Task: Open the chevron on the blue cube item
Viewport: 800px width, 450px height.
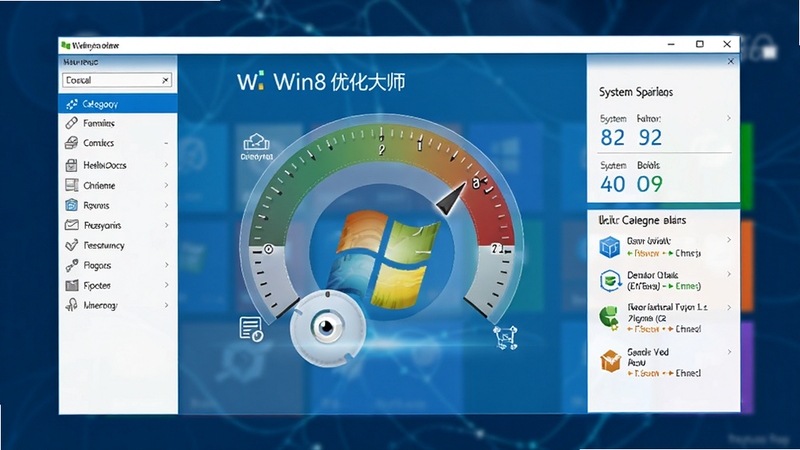Action: coord(729,240)
